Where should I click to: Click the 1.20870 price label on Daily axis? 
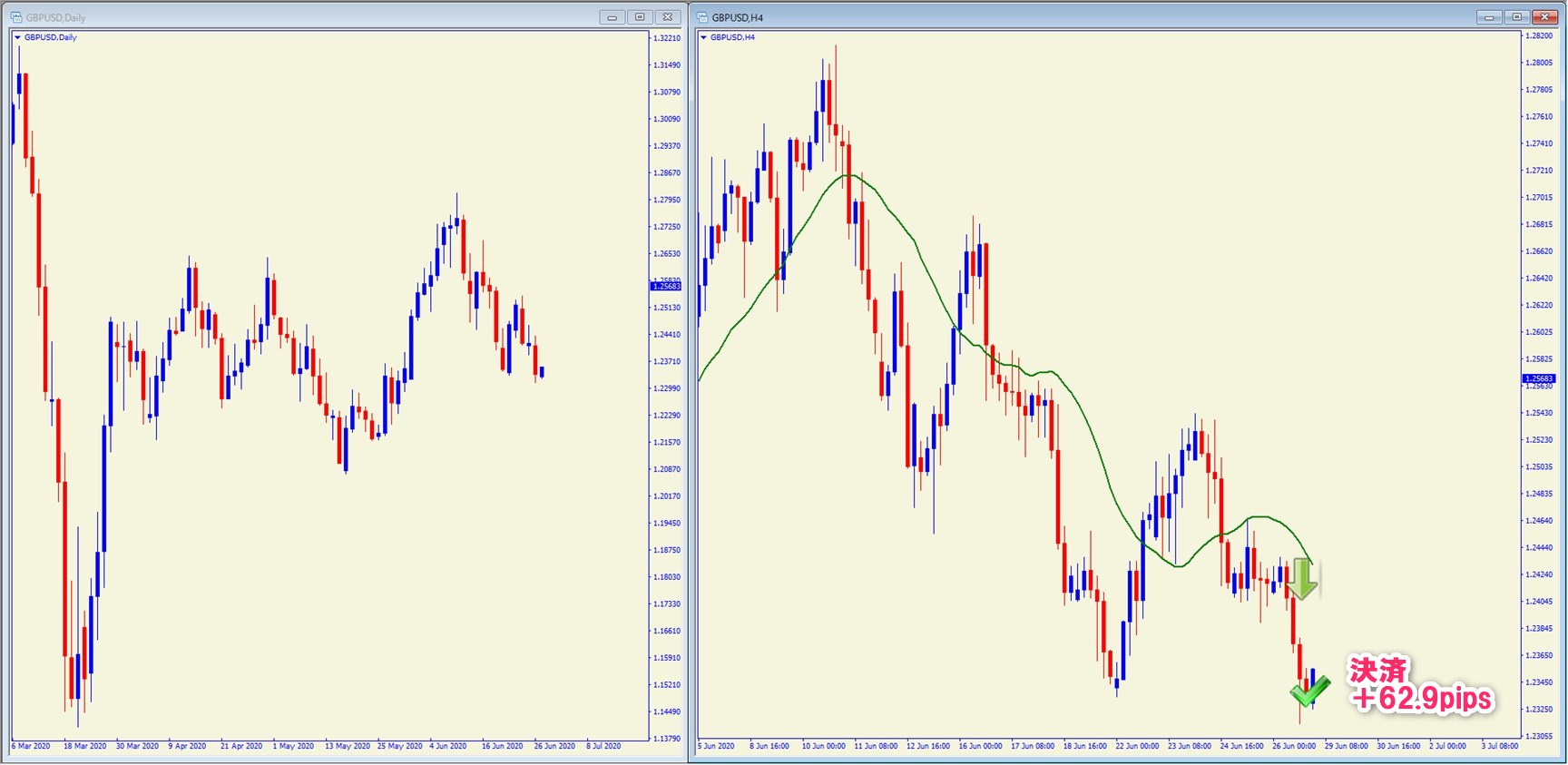pyautogui.click(x=667, y=469)
